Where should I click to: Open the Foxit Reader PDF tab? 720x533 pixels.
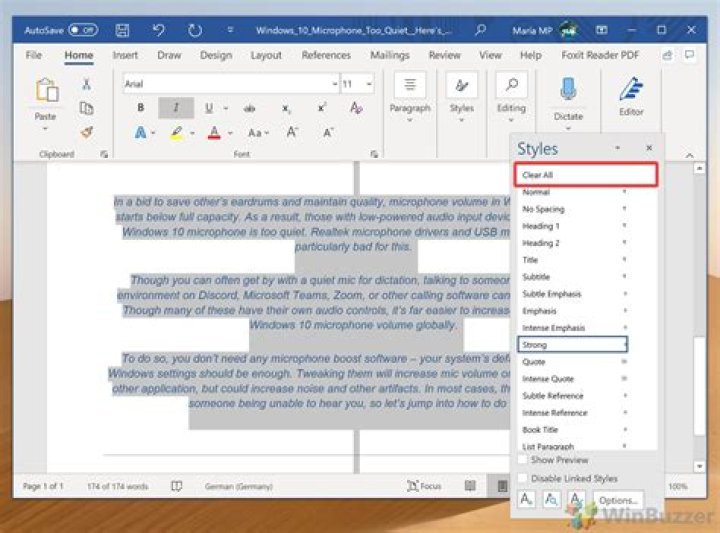(600, 56)
